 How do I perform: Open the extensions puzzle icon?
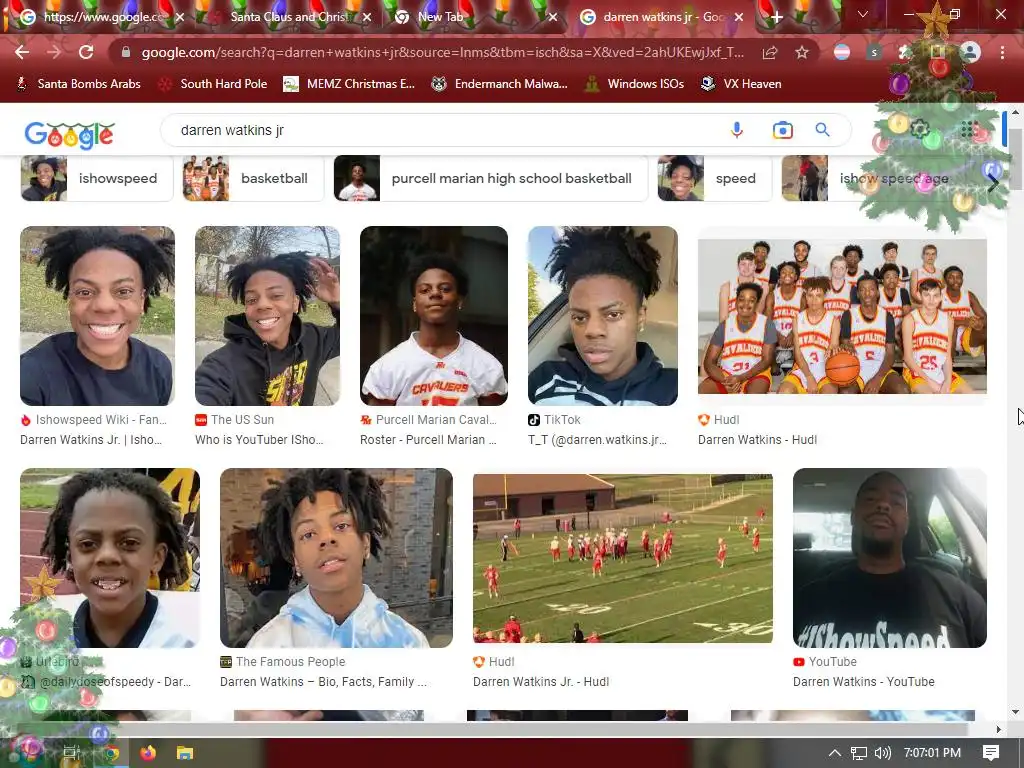tap(904, 52)
